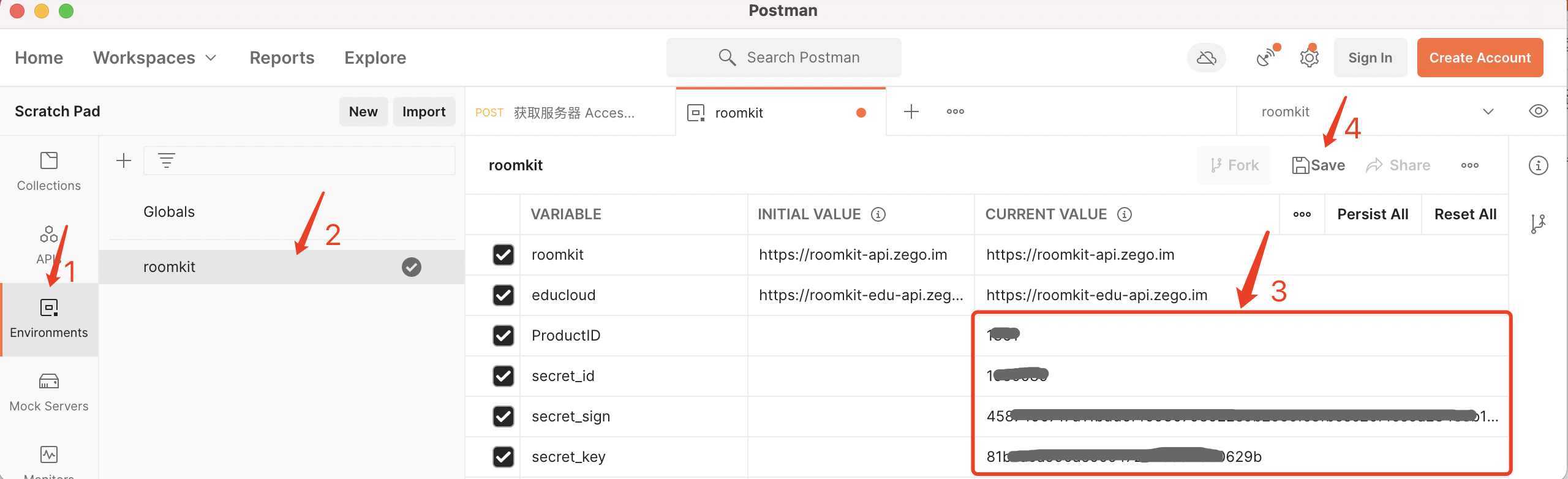Screen dimensions: 1568x479
Task: Open the Explore page
Action: (375, 58)
